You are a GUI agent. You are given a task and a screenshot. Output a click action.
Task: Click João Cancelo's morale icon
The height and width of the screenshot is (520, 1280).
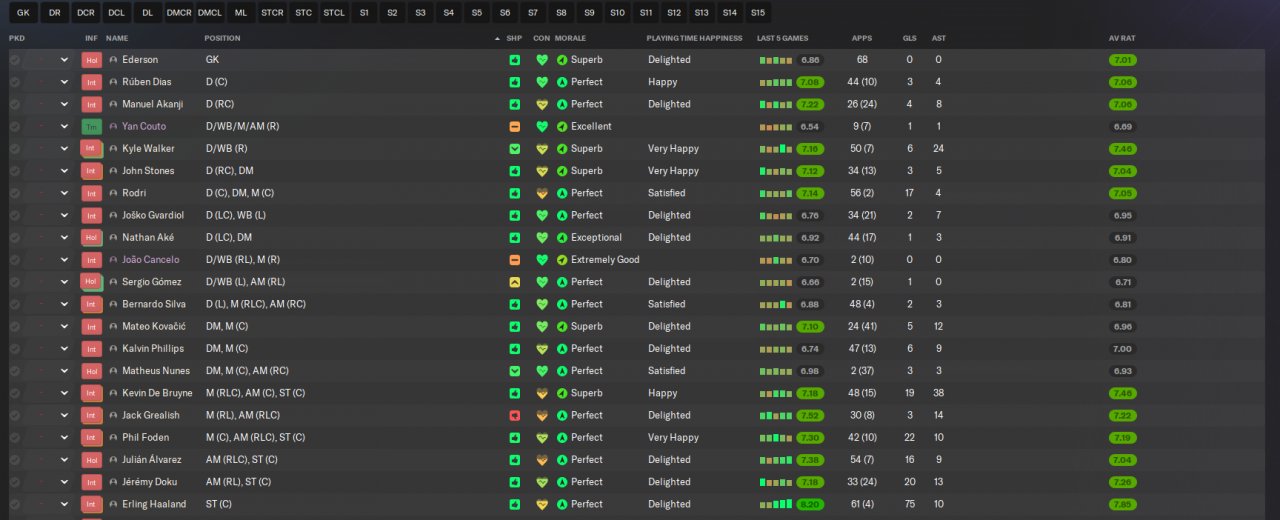click(562, 260)
